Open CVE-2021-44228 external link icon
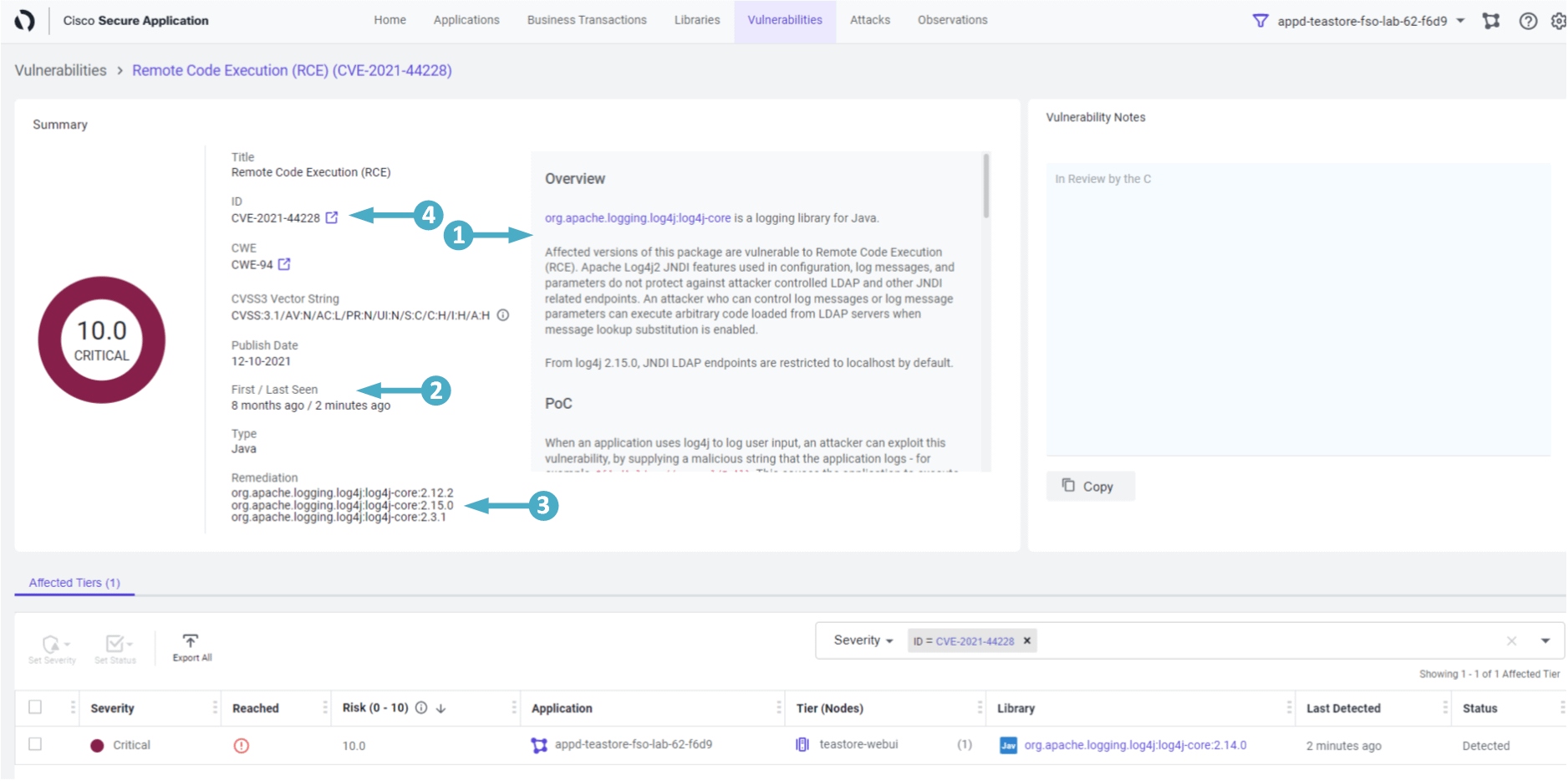Viewport: 1568px width, 781px height. tap(332, 217)
